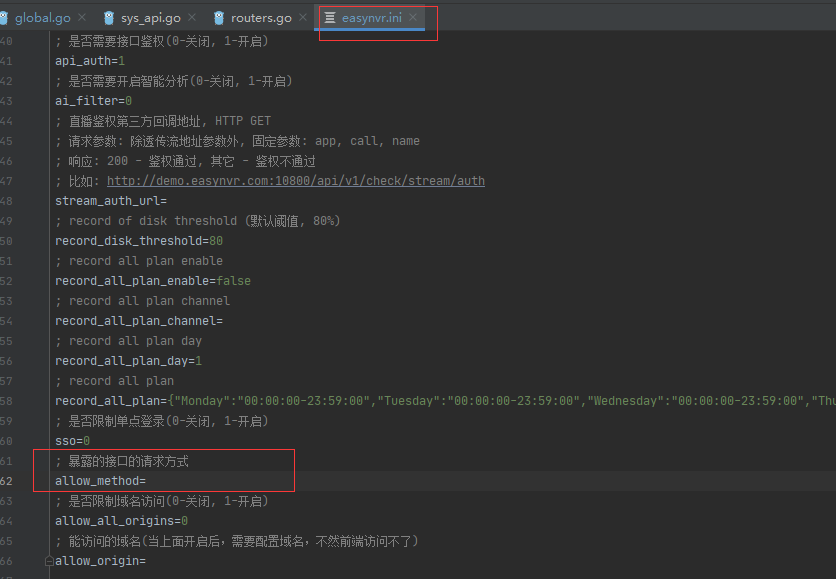Click the allow_origin= line

point(100,561)
